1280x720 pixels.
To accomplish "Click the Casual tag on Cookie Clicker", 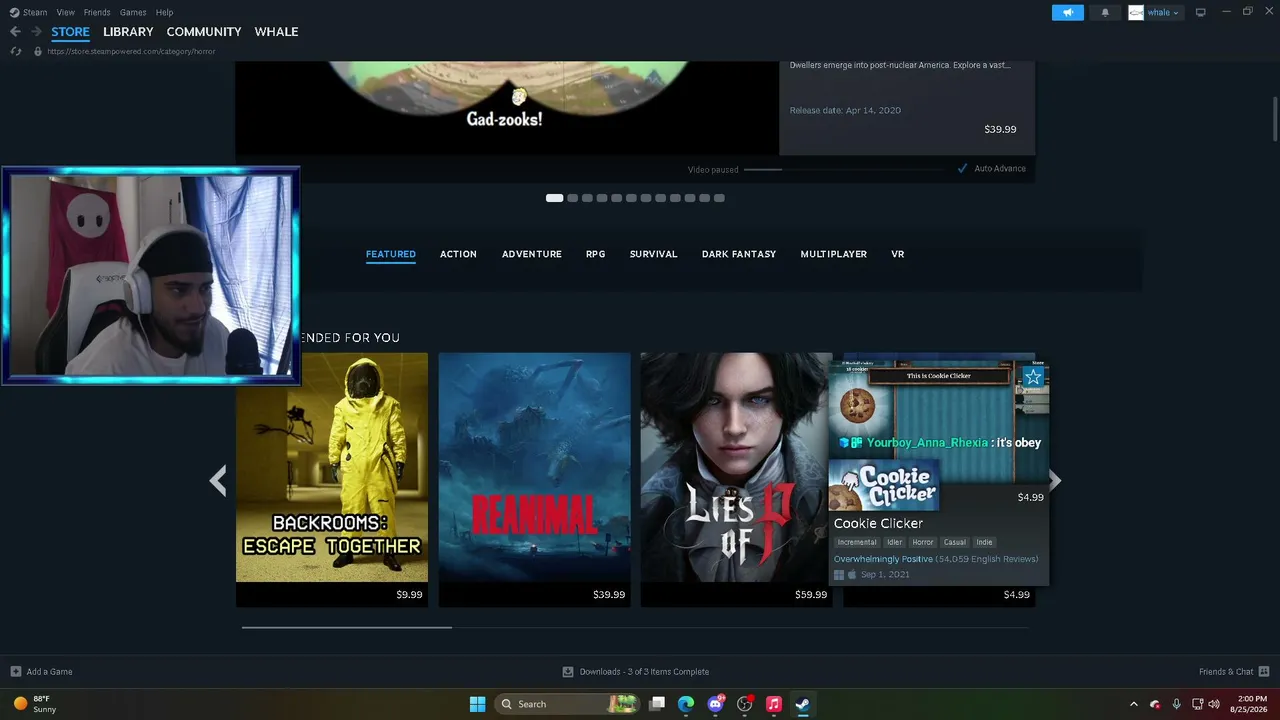I will [x=955, y=542].
